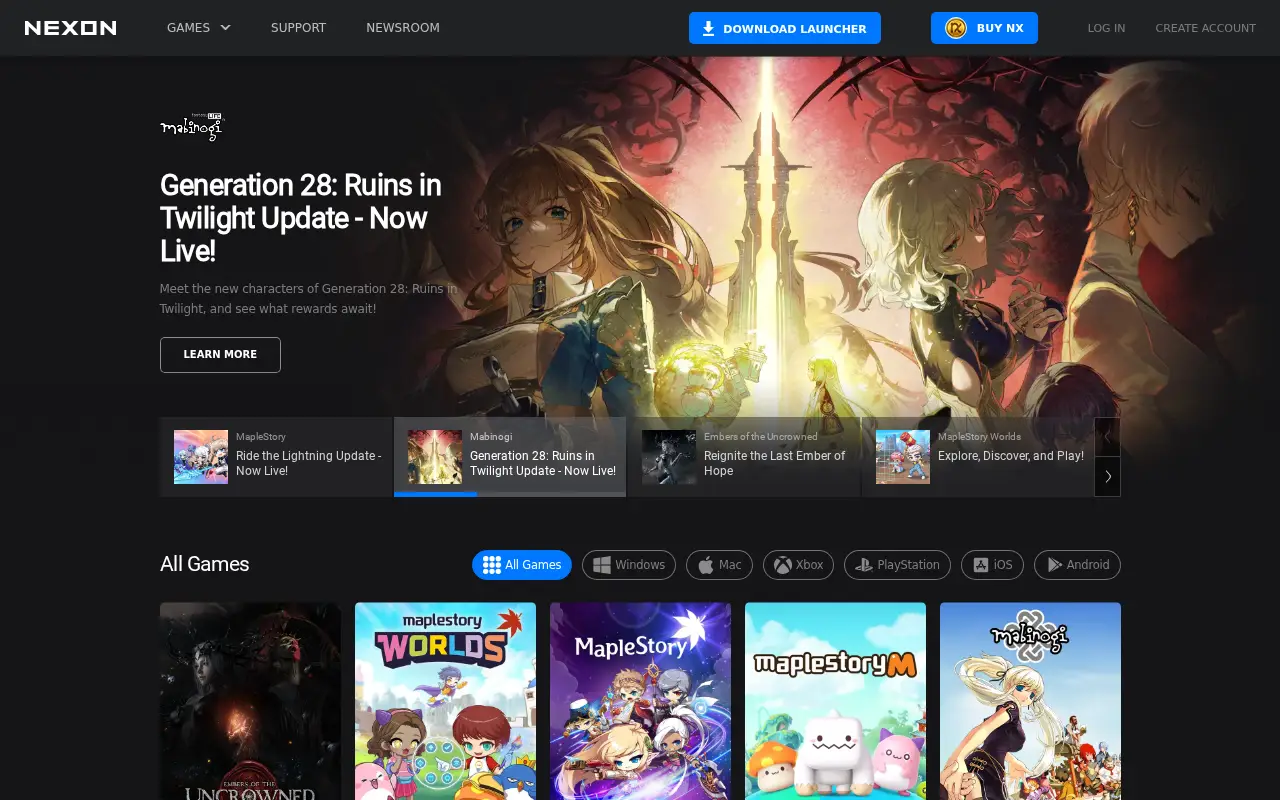Image resolution: width=1280 pixels, height=800 pixels.
Task: Click Download Launcher button
Action: coord(785,28)
